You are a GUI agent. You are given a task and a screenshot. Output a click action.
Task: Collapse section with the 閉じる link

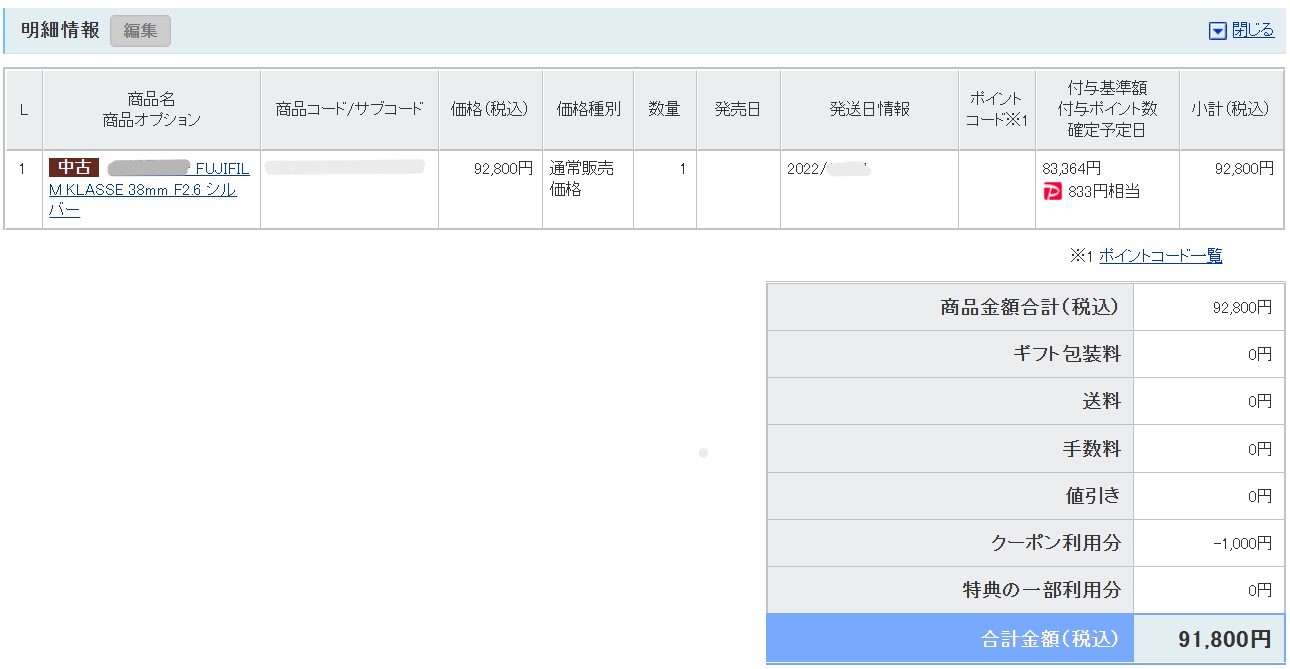[x=1253, y=30]
